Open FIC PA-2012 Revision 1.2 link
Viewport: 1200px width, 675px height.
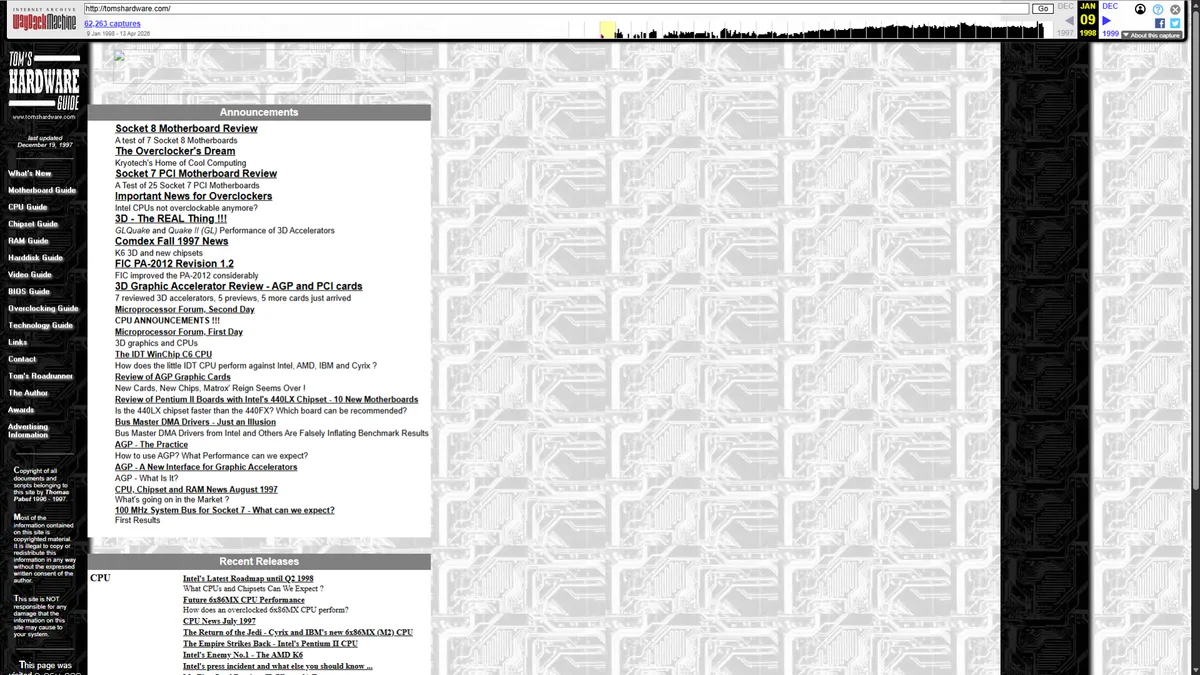(174, 264)
